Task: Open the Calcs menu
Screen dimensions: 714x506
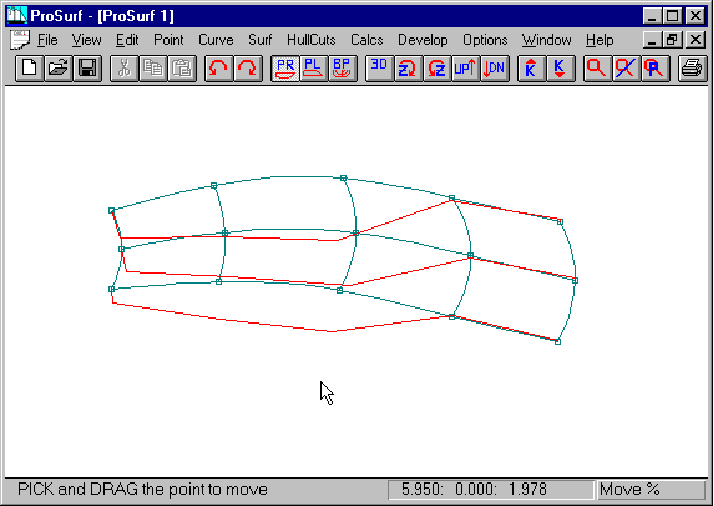Action: pos(367,40)
